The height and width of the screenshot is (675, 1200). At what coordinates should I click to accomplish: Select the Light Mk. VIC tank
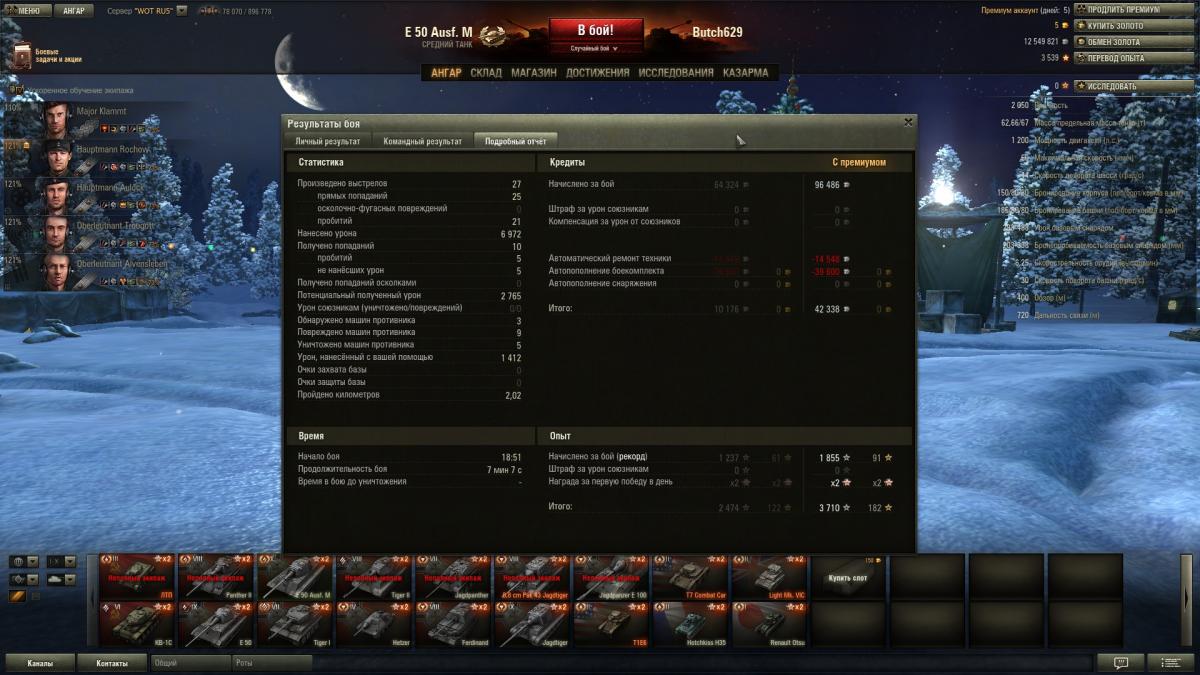pyautogui.click(x=769, y=577)
